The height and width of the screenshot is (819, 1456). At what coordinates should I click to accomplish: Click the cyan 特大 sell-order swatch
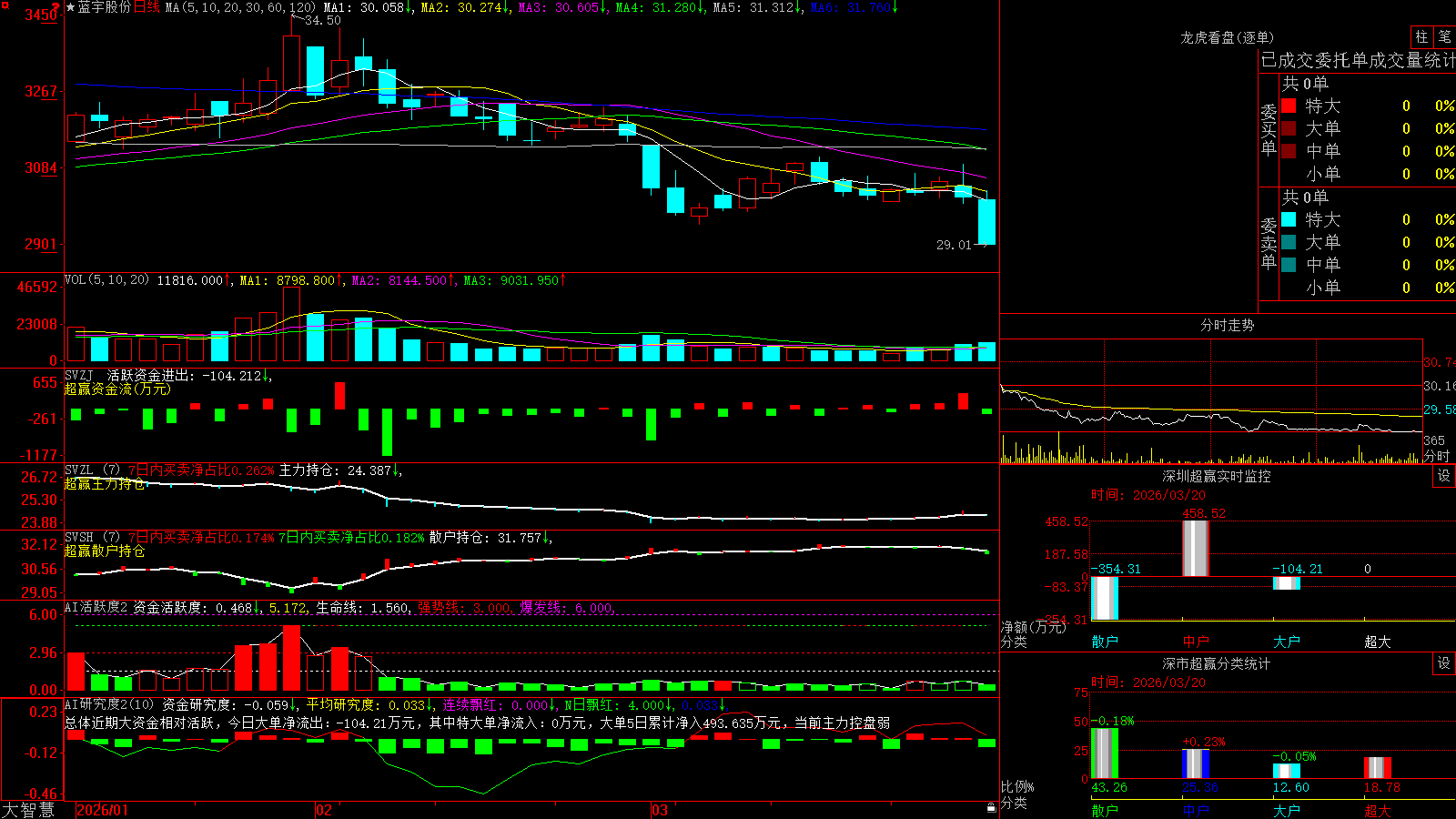tap(1289, 219)
